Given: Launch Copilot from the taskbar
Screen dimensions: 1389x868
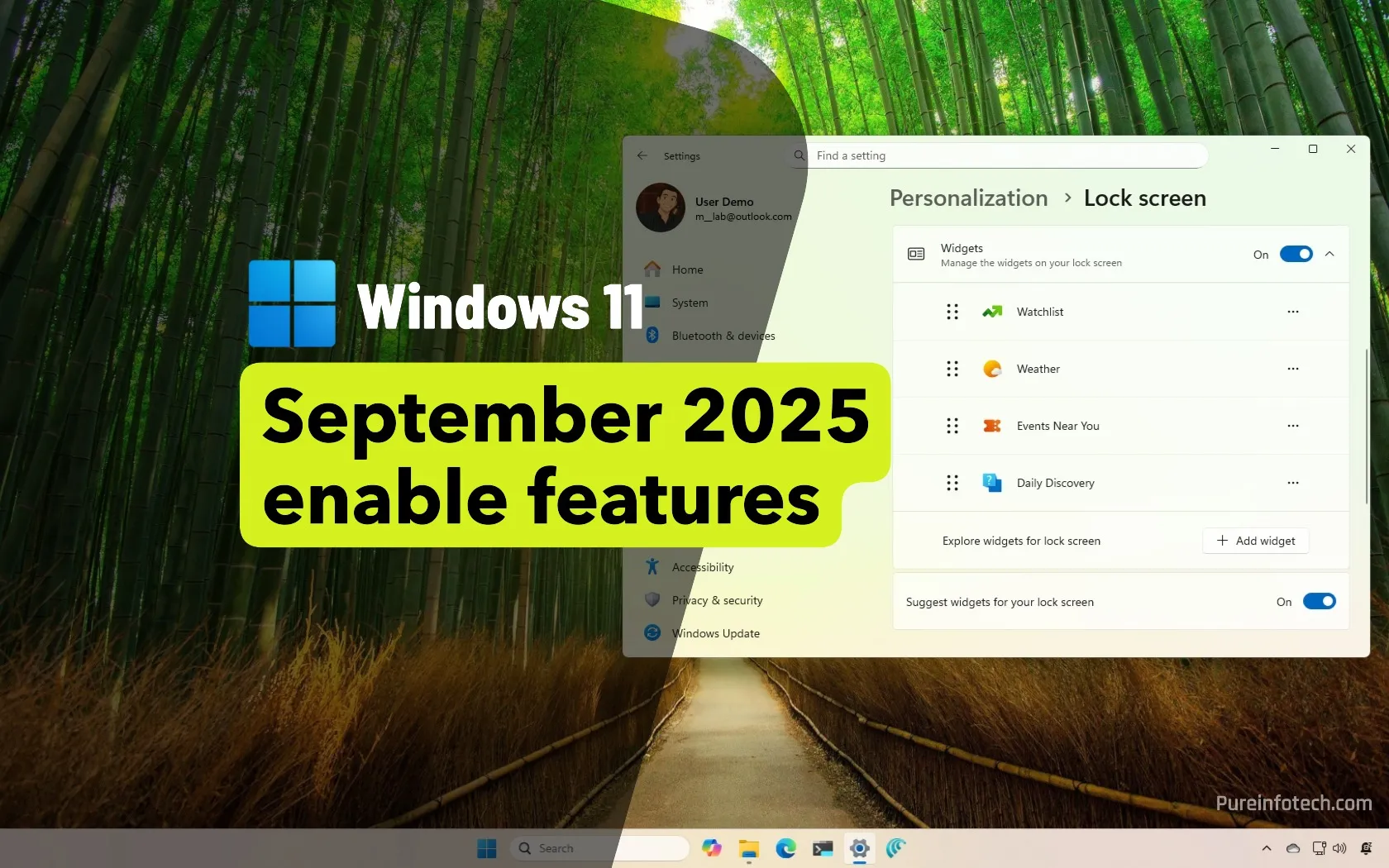Looking at the screenshot, I should click(x=711, y=848).
